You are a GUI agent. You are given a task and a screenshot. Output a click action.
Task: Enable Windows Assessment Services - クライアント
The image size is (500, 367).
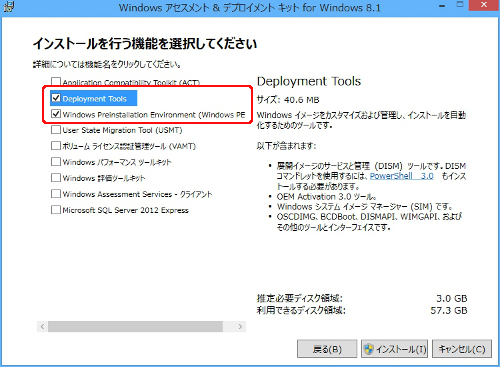pos(56,194)
